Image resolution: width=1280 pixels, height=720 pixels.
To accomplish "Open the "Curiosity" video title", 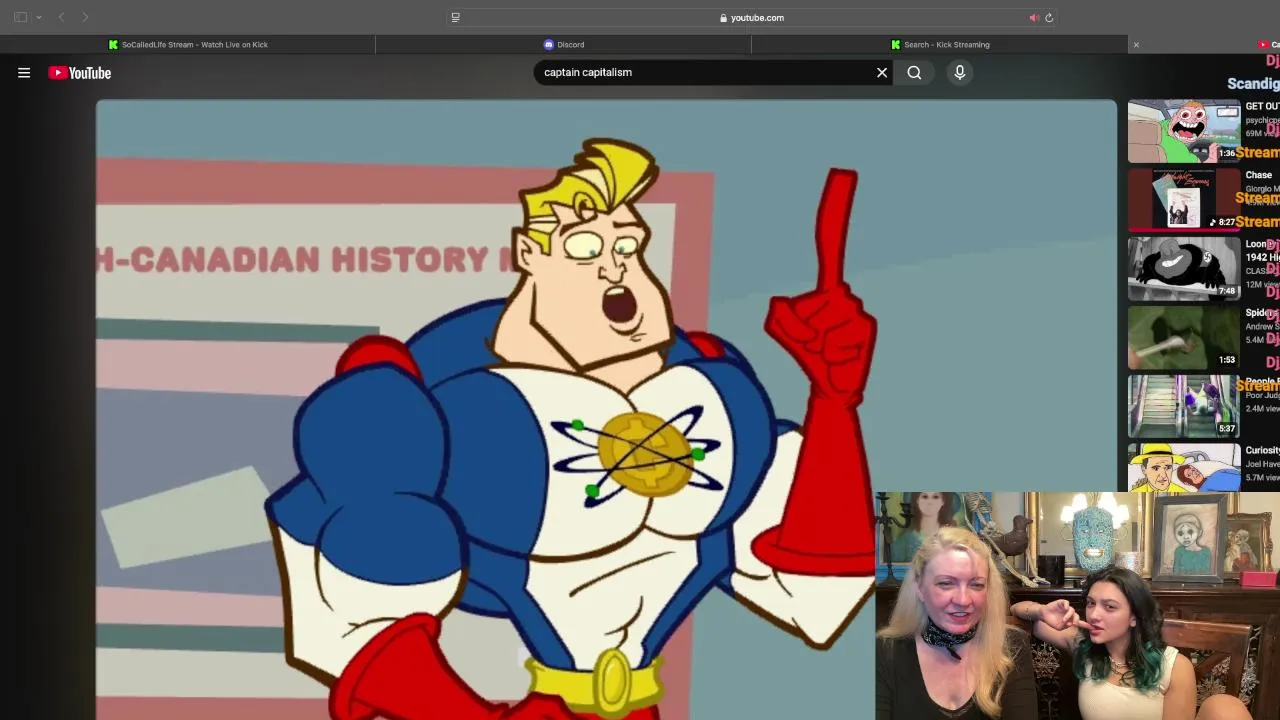I will point(1262,450).
